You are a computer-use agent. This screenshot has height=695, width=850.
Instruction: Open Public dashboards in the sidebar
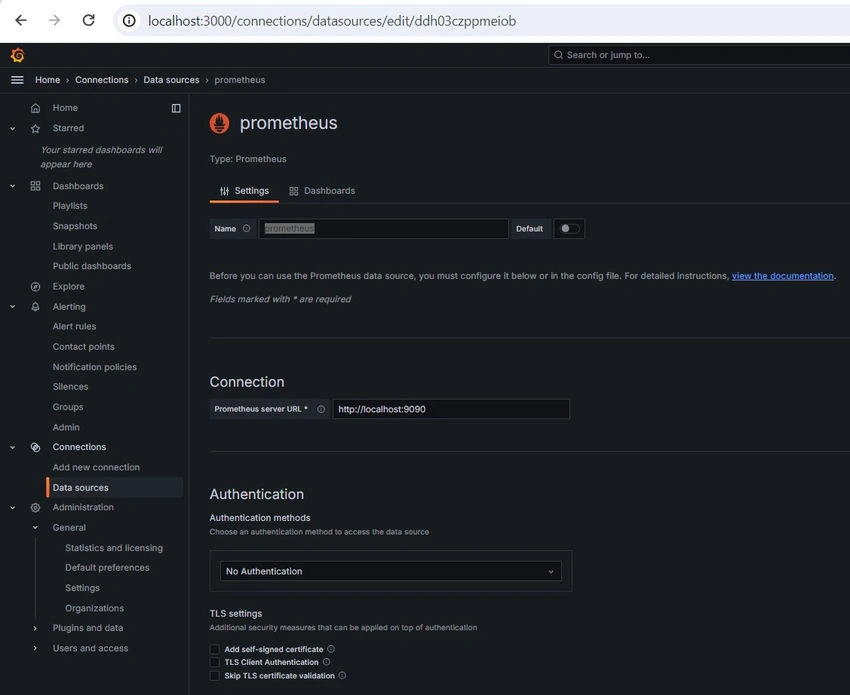click(x=92, y=266)
